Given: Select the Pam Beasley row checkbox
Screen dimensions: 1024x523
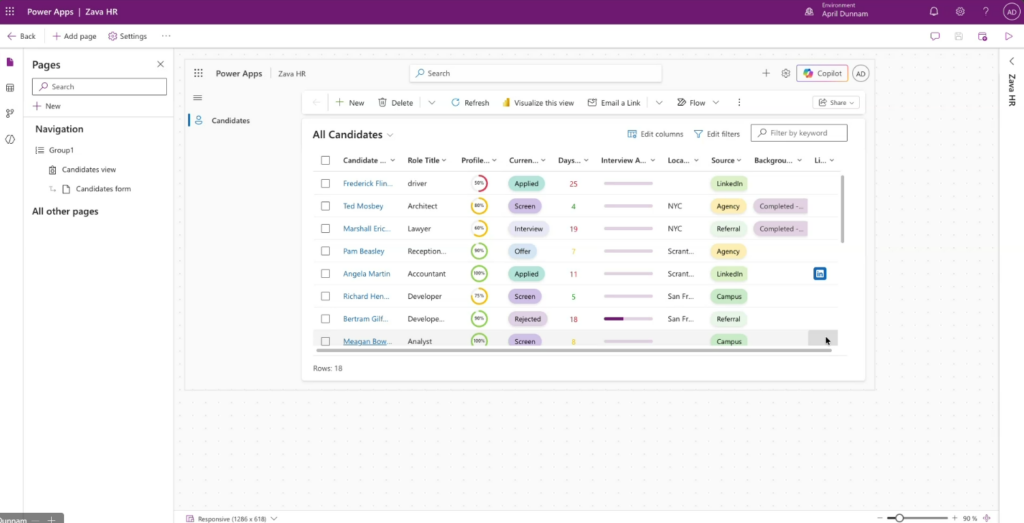Looking at the screenshot, I should (x=325, y=251).
